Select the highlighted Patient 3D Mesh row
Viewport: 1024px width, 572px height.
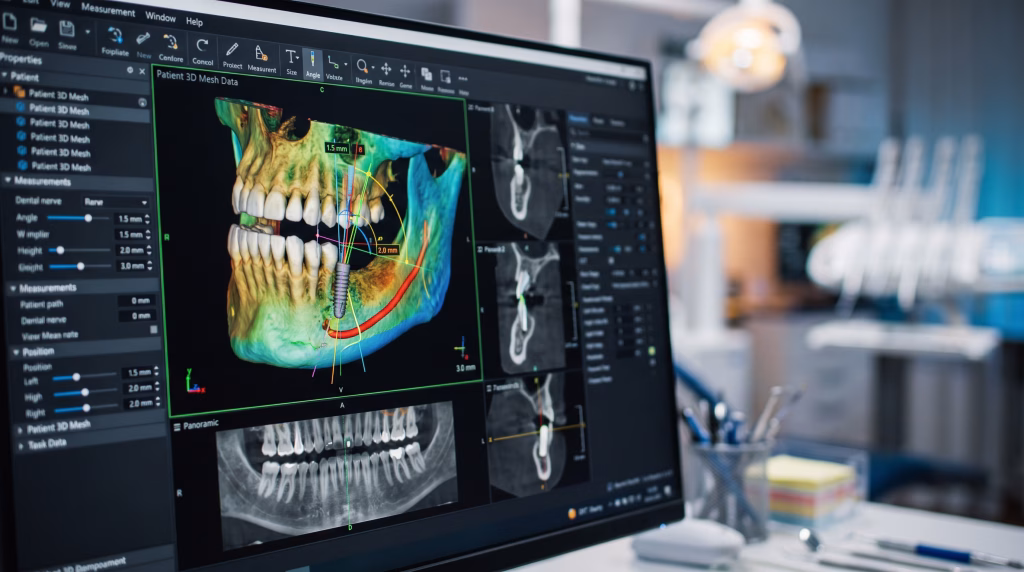[75, 110]
